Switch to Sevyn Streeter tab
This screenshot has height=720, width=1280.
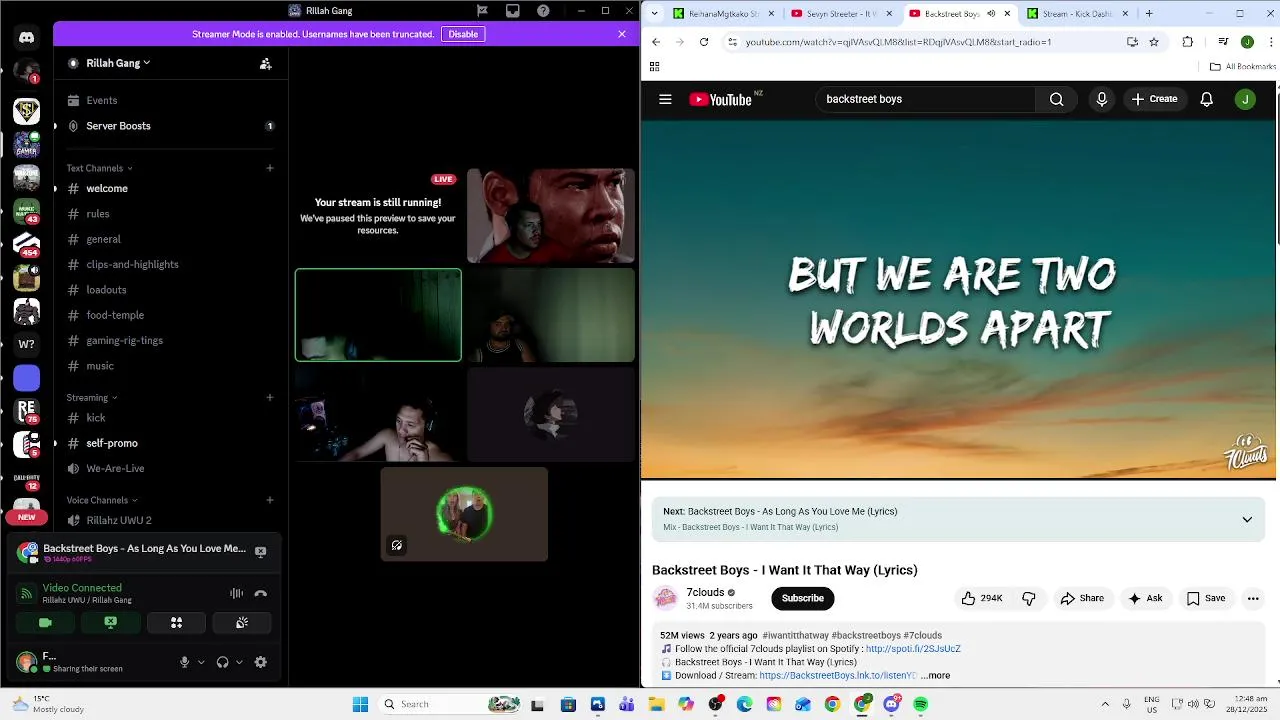842,14
